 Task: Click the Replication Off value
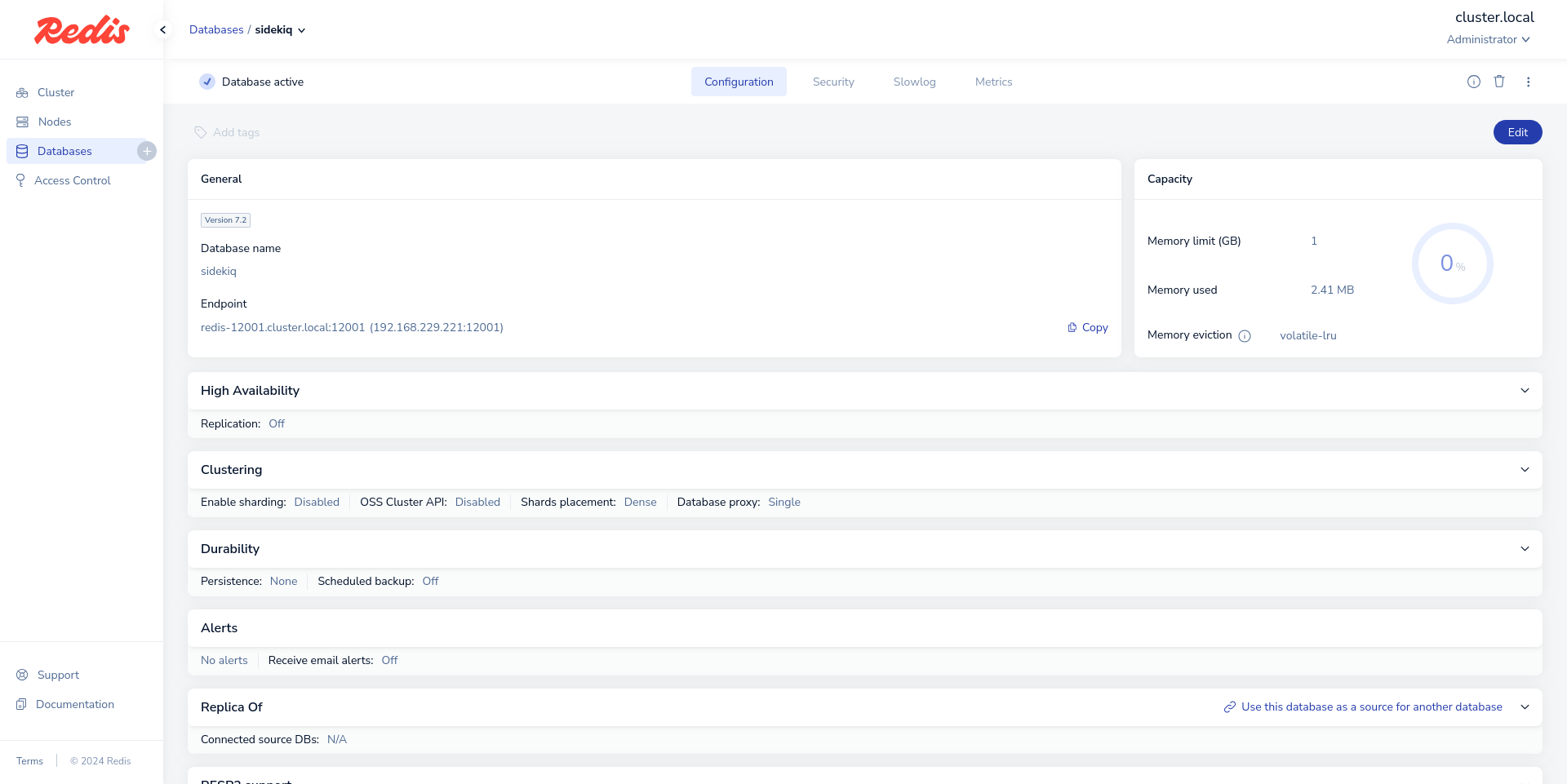277,424
